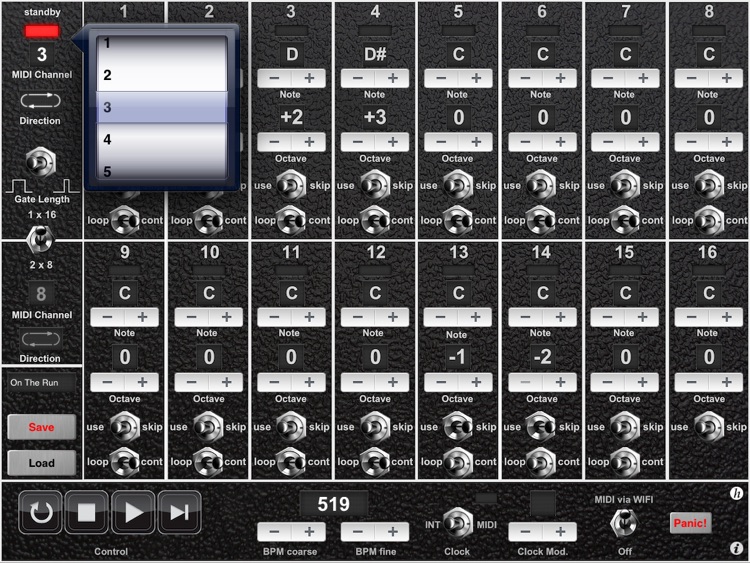Decrease BPM coarse with minus
Screen dimensions: 750x563
(274, 531)
